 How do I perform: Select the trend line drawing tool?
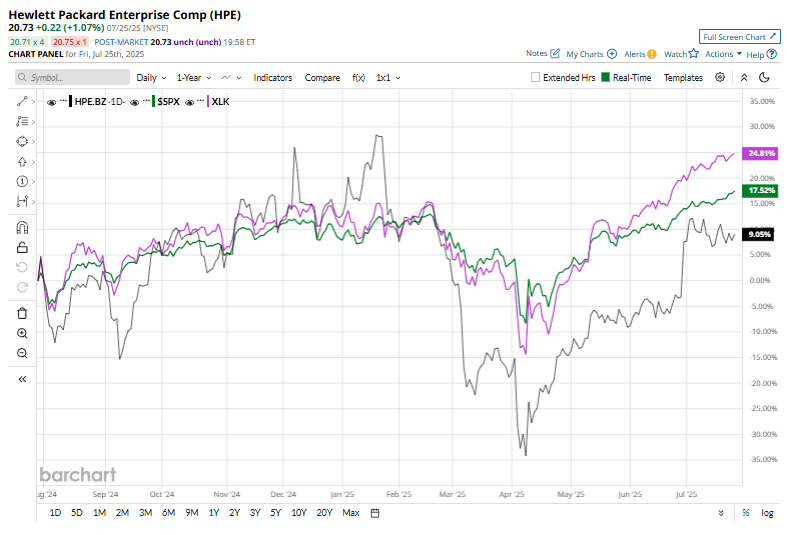22,101
